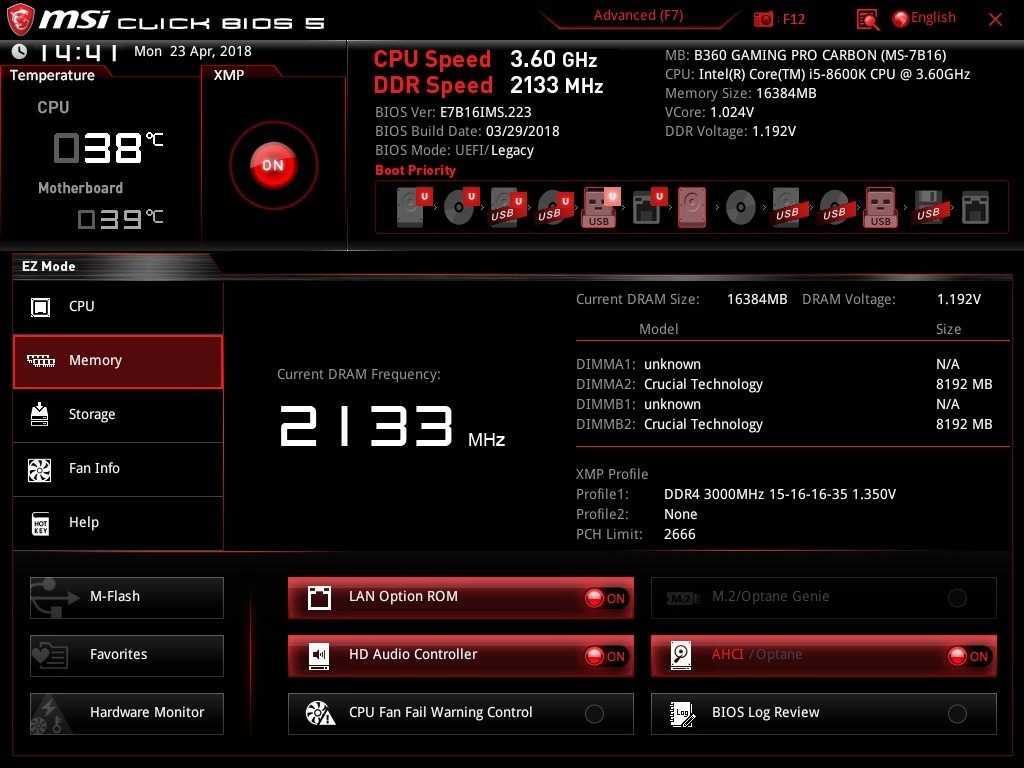
Task: Select highlighted legacy USB key boot icon
Action: click(880, 207)
